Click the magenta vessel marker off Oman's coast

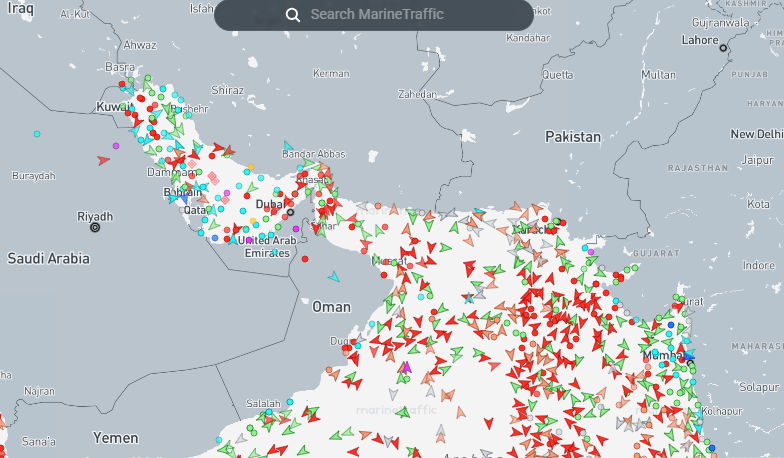pyautogui.click(x=406, y=368)
